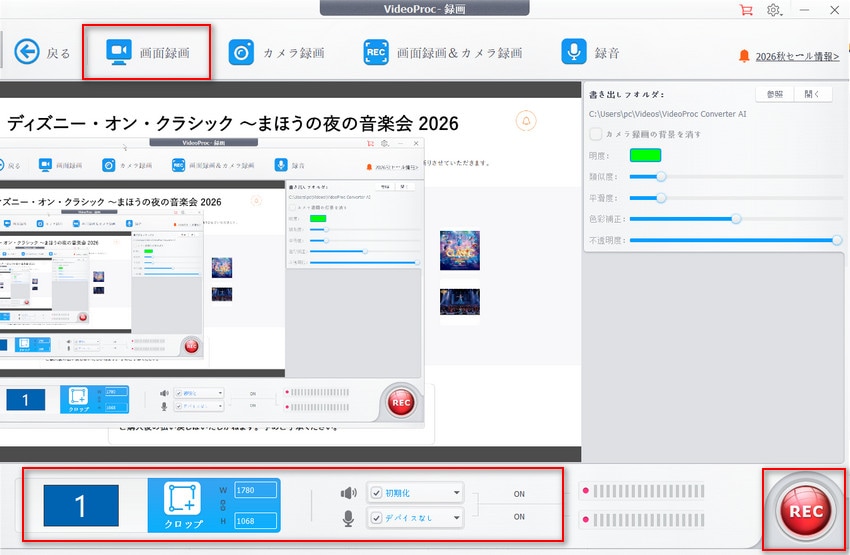Click the Disney Classic poster thumbnail in preview
The height and width of the screenshot is (555, 850).
point(460,250)
